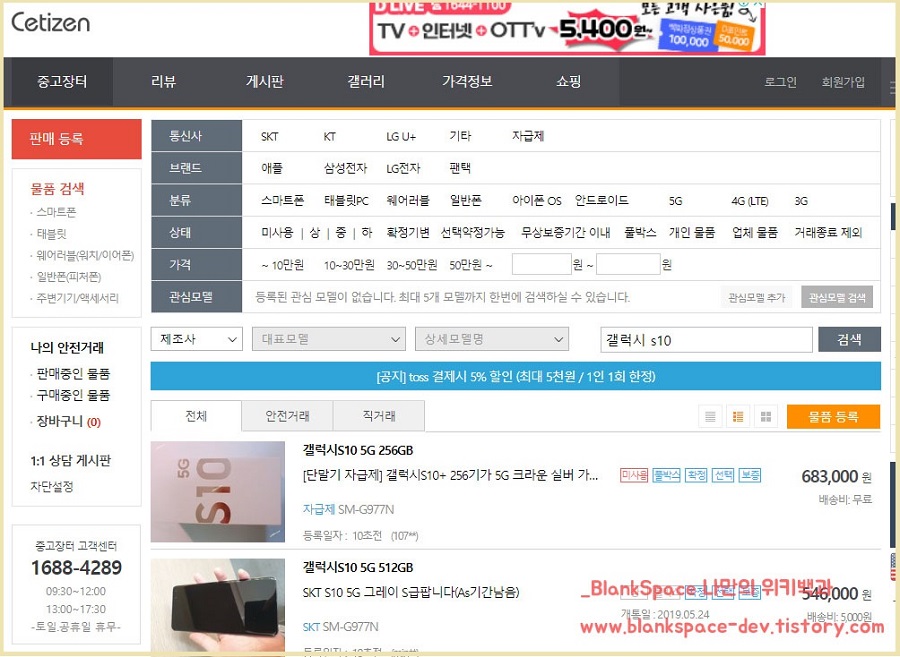Screen dimensions: 900x657
Task: Filter by 거래종료 제외
Action: [828, 232]
